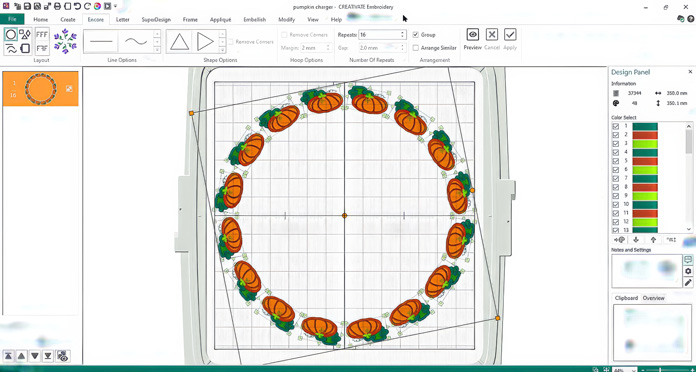The width and height of the screenshot is (696, 372).
Task: Click the Preview eye icon
Action: click(472, 35)
